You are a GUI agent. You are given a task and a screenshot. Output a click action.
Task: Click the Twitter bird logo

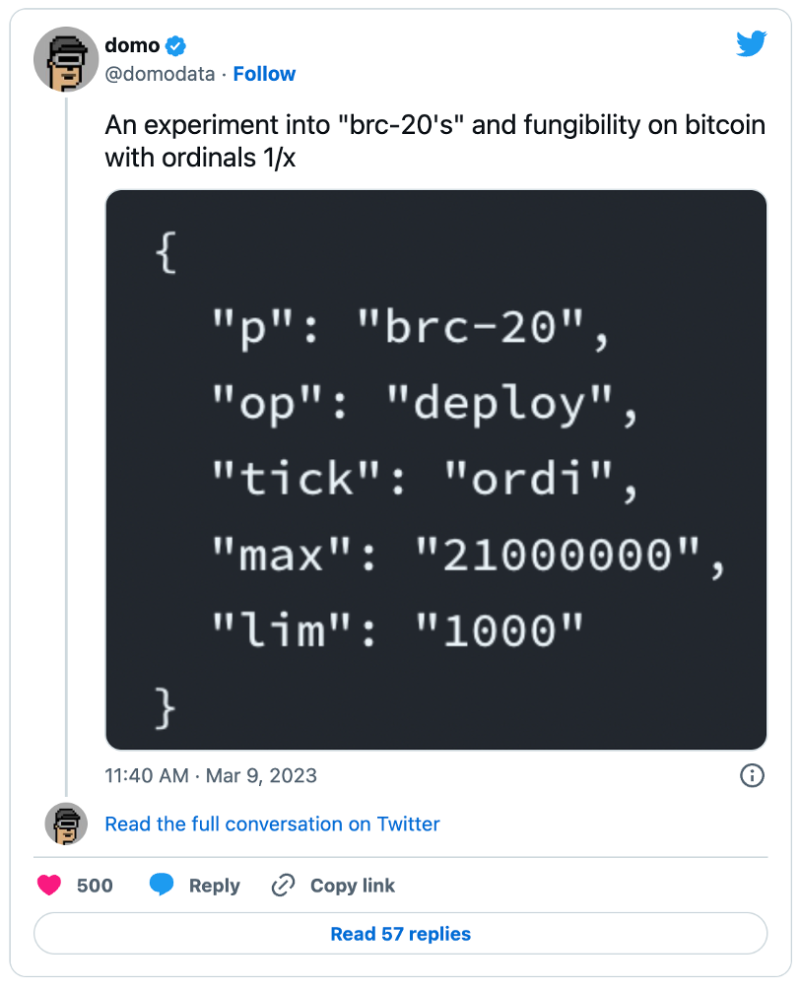point(751,43)
